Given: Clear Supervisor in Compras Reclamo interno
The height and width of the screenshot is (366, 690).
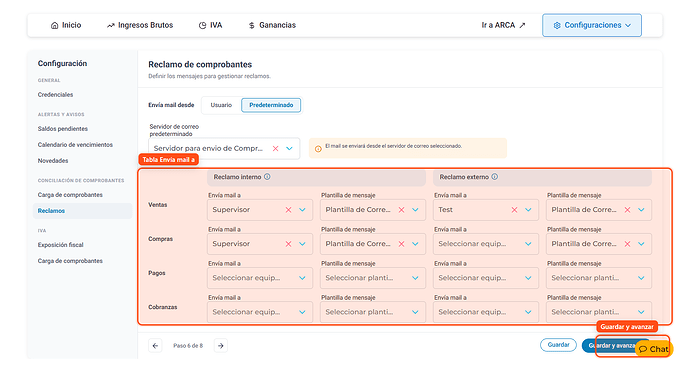Looking at the screenshot, I should (288, 244).
